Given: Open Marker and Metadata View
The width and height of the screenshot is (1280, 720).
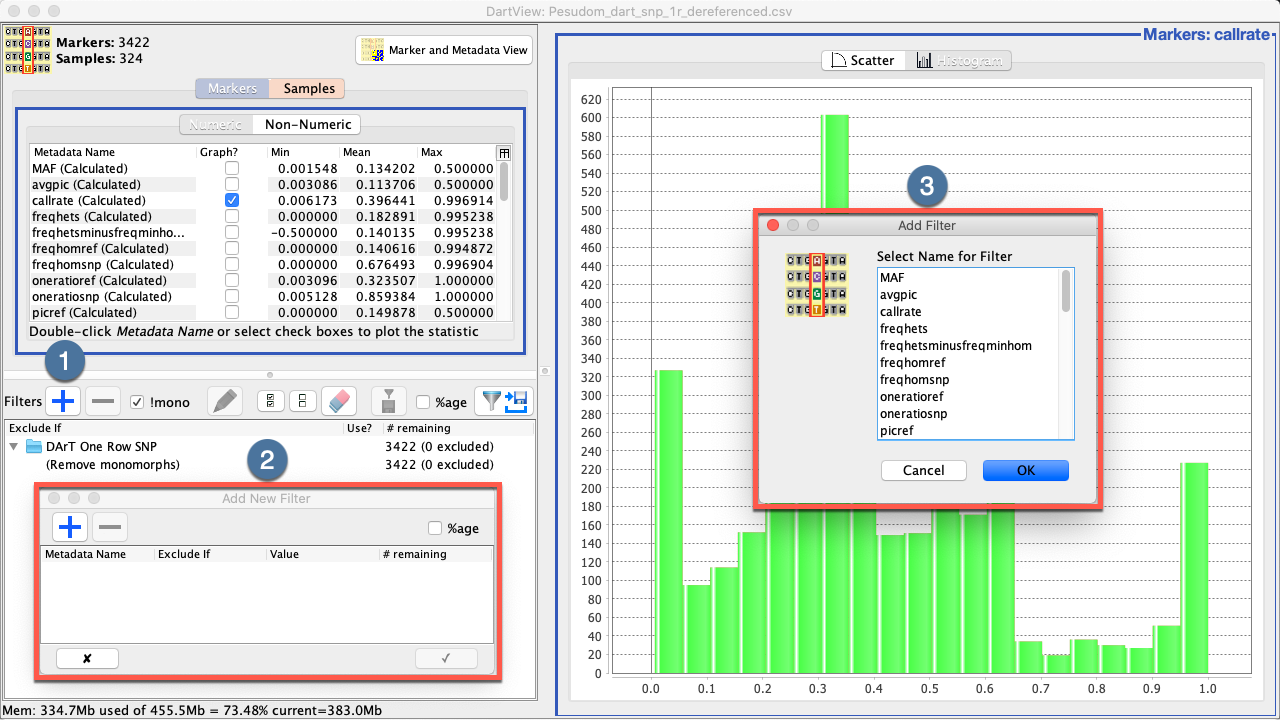Looking at the screenshot, I should [x=446, y=50].
